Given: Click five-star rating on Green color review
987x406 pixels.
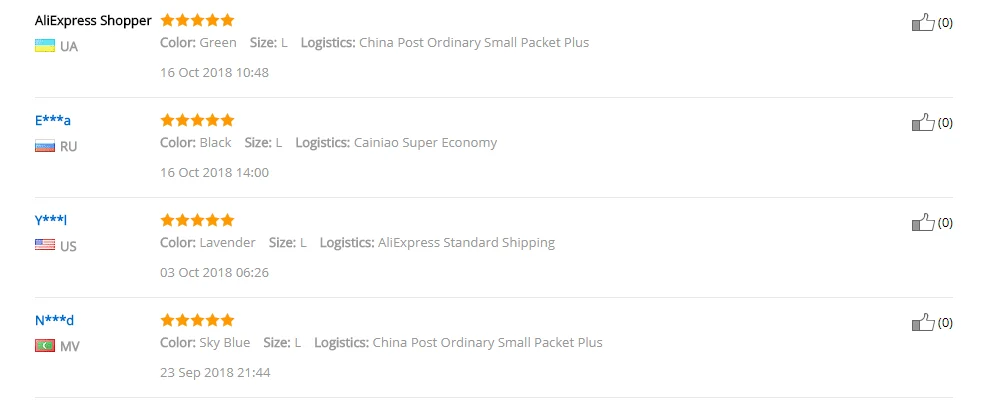Looking at the screenshot, I should point(197,20).
